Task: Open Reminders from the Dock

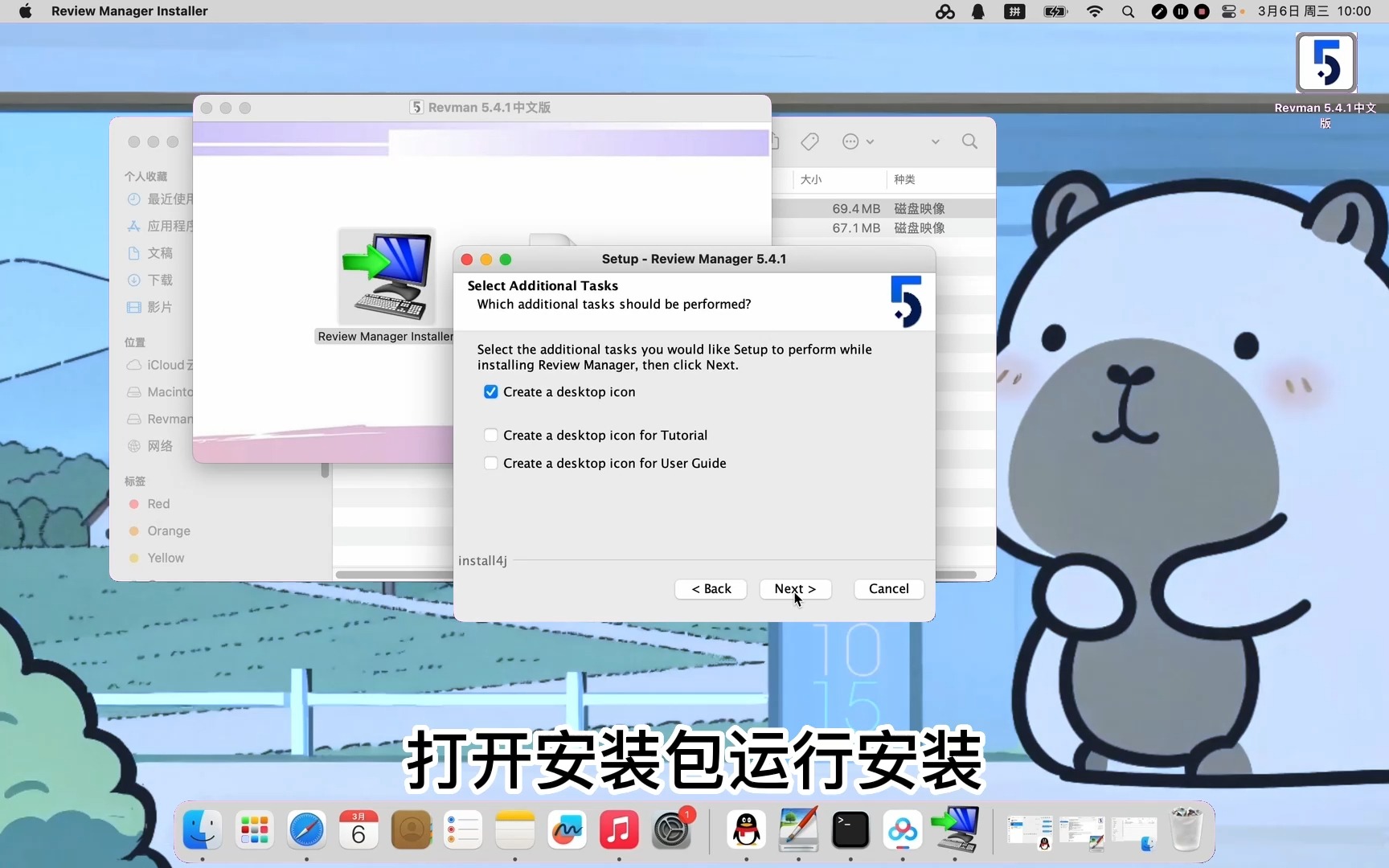Action: click(x=463, y=830)
